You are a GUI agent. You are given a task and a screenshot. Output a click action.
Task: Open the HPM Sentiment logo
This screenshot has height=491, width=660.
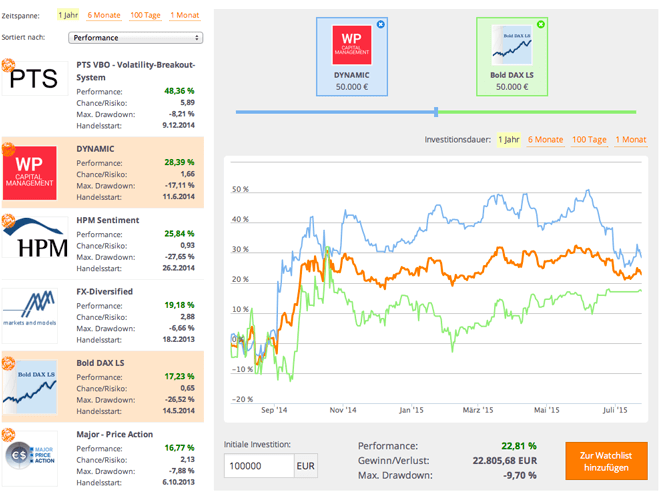click(x=35, y=237)
